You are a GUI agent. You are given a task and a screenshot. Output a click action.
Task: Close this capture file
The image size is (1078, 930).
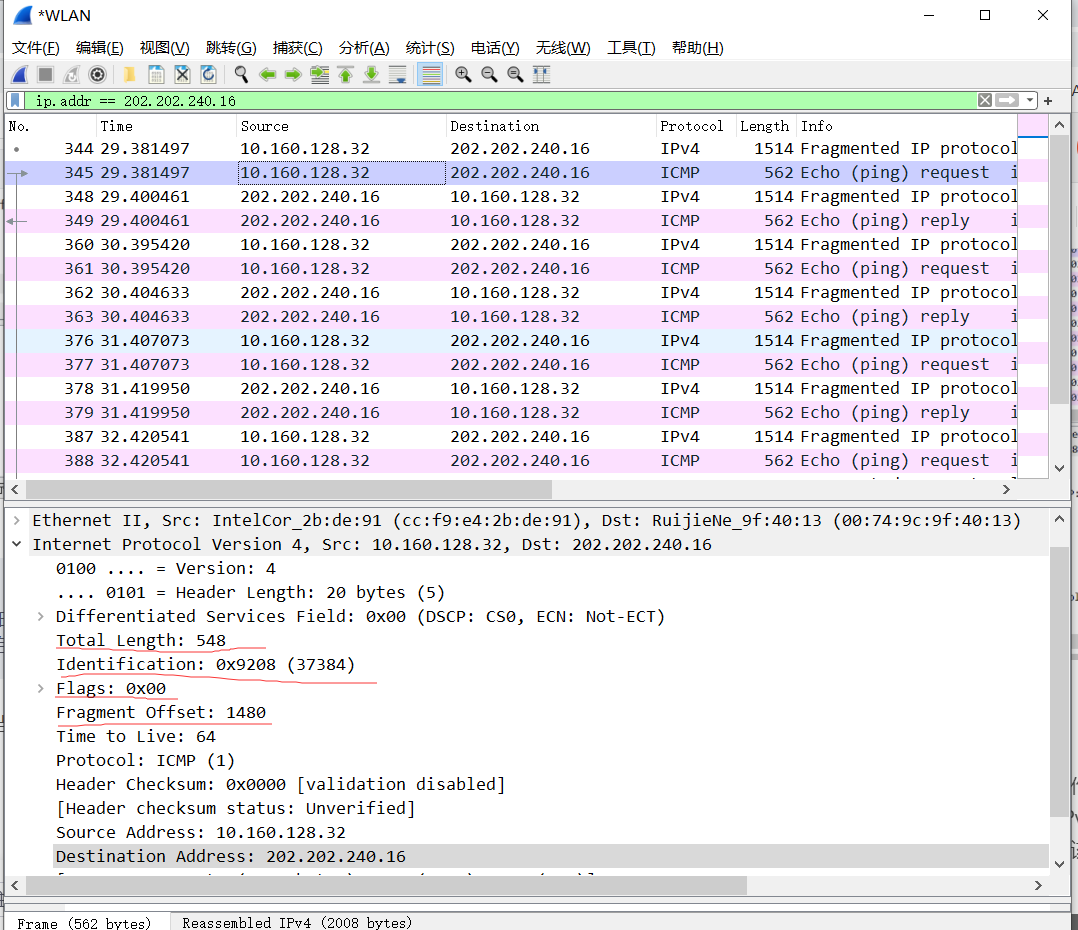182,74
